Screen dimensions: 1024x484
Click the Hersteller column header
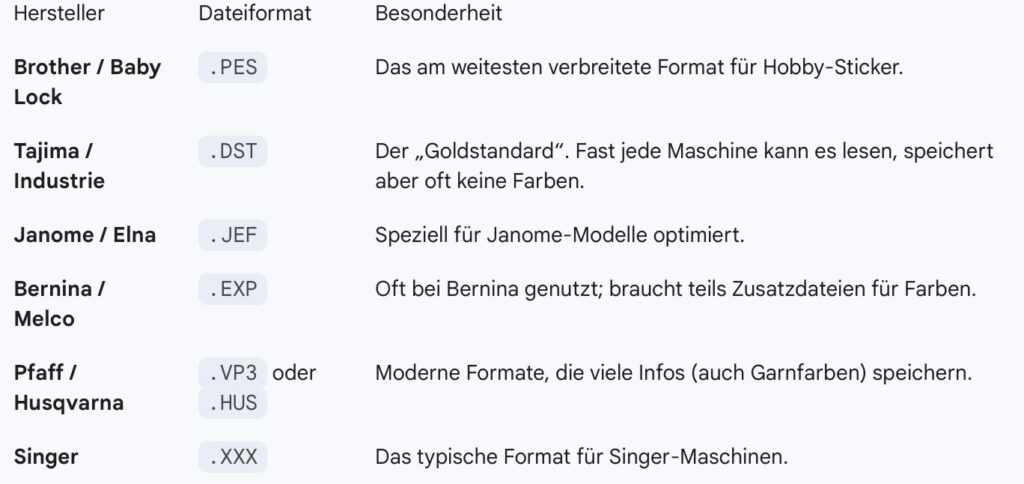click(59, 13)
